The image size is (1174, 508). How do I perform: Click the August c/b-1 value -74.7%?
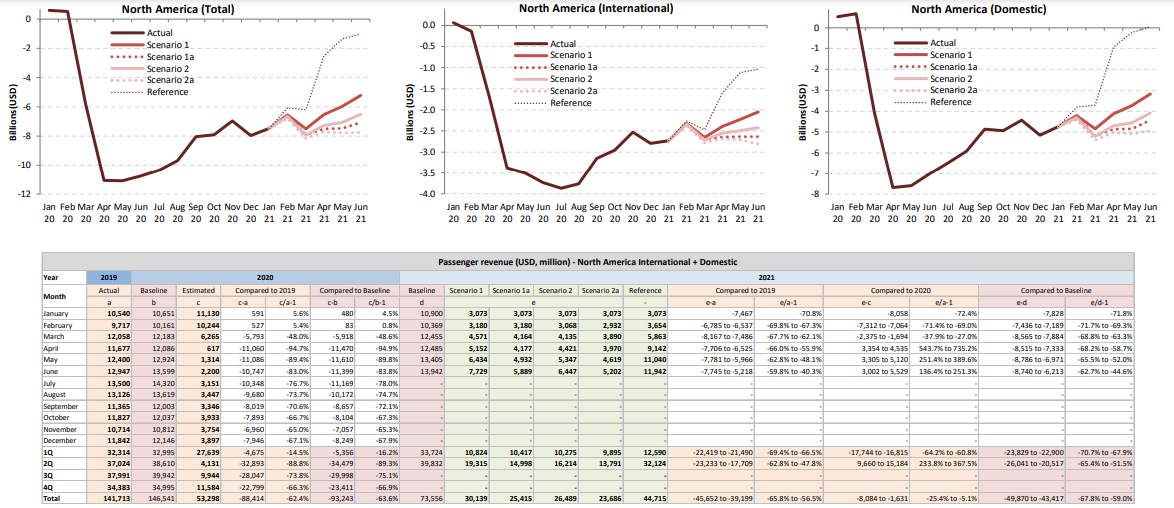tap(386, 395)
